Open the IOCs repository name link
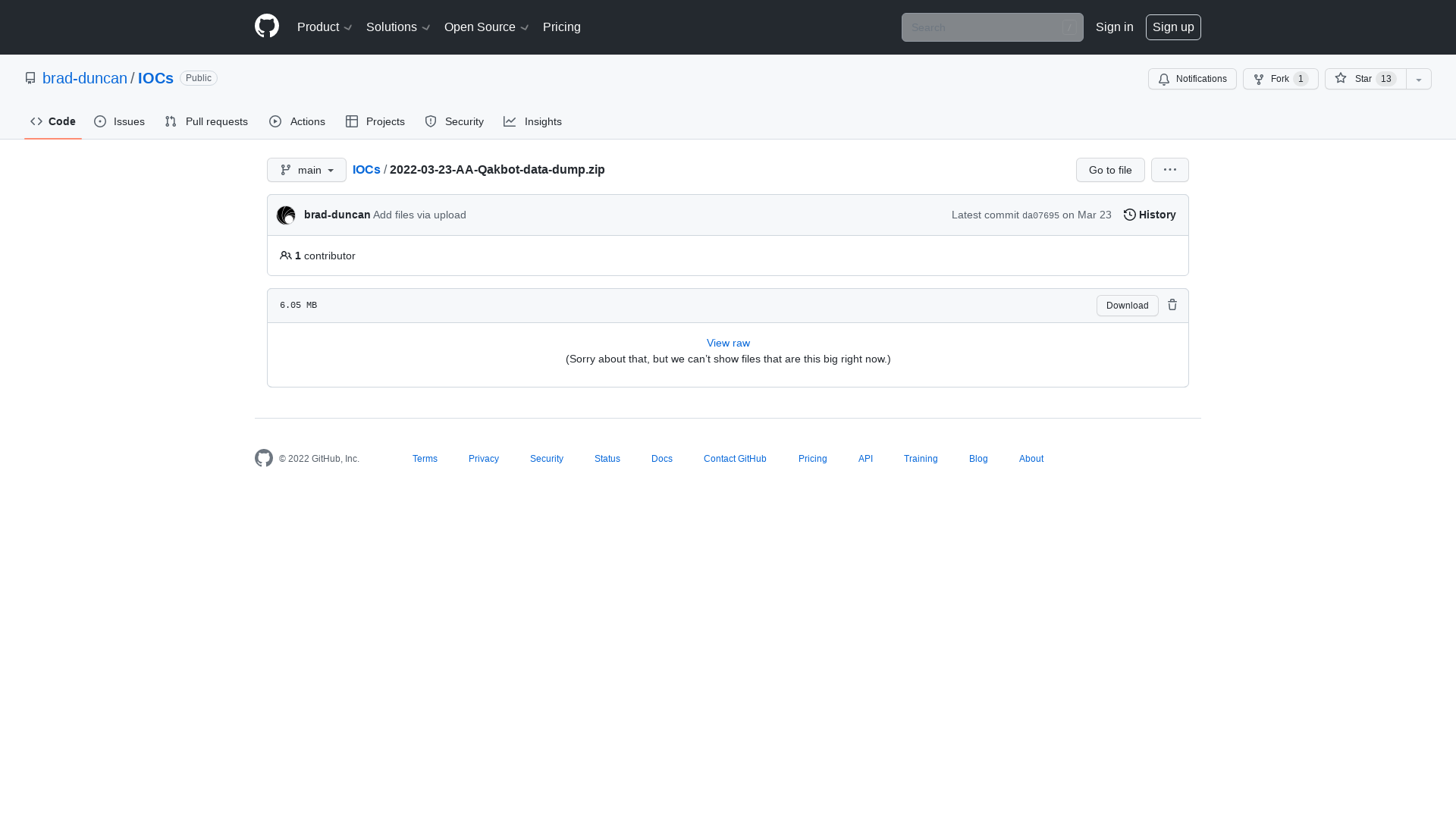Screen dimensions: 1456x819 [x=155, y=78]
